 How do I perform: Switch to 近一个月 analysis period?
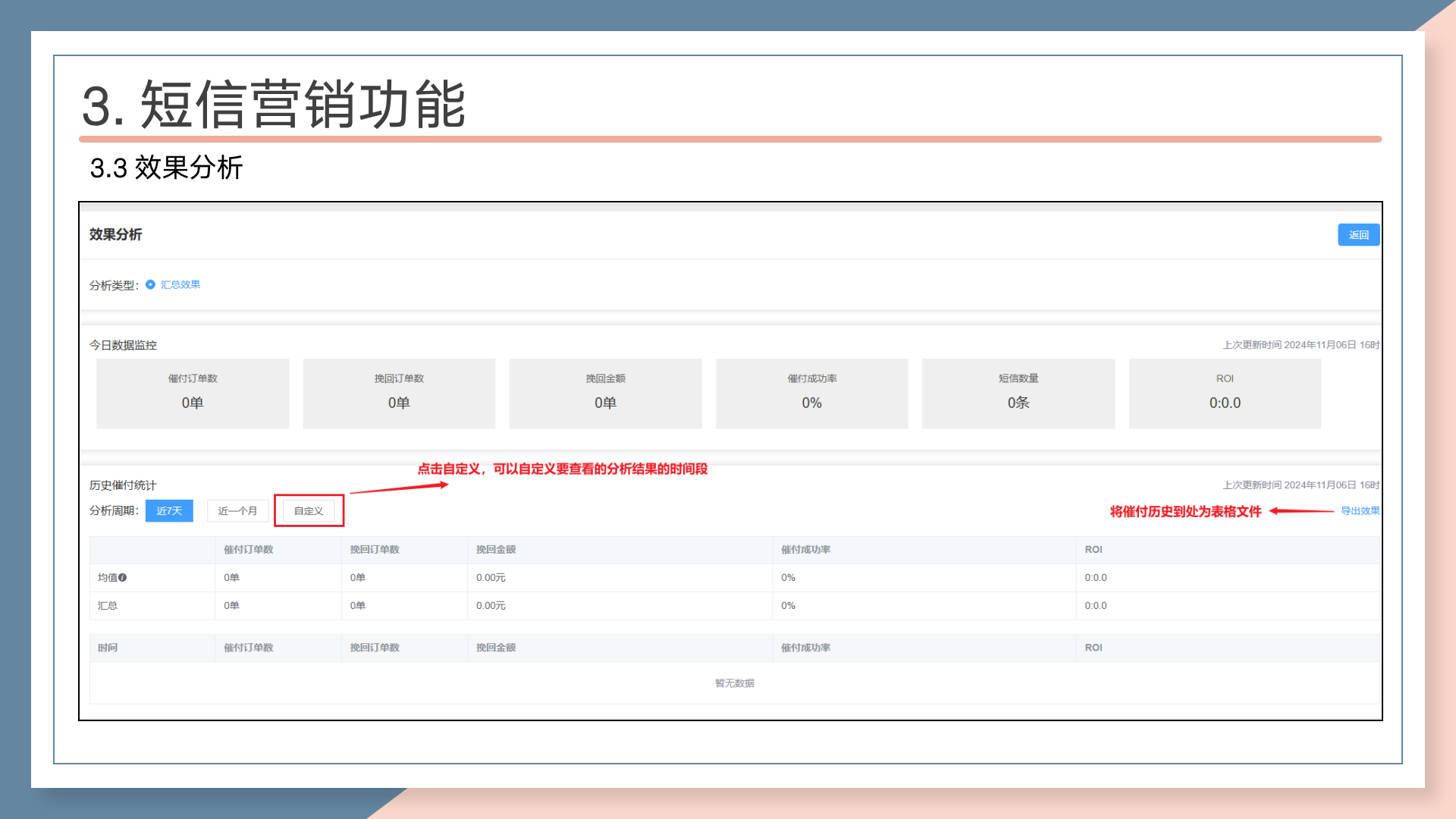[237, 511]
